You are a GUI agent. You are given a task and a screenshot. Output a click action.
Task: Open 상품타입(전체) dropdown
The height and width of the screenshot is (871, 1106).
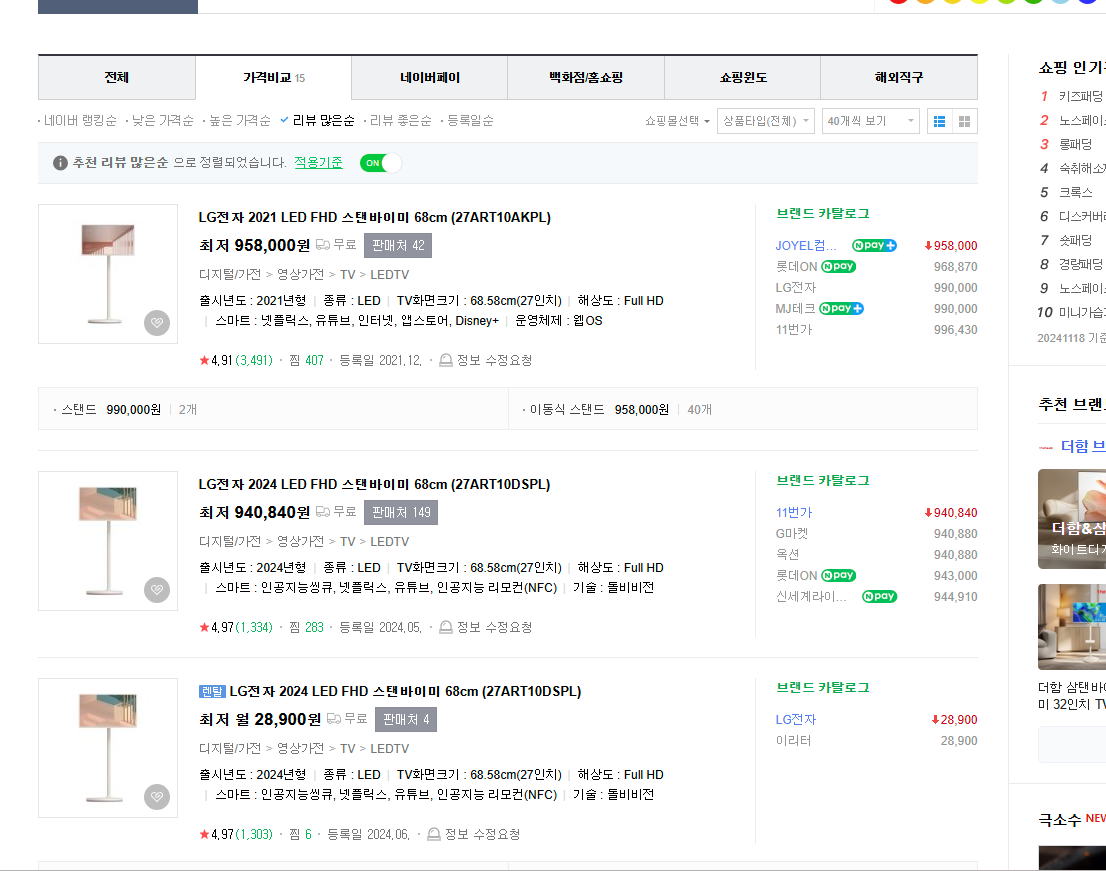[x=766, y=121]
